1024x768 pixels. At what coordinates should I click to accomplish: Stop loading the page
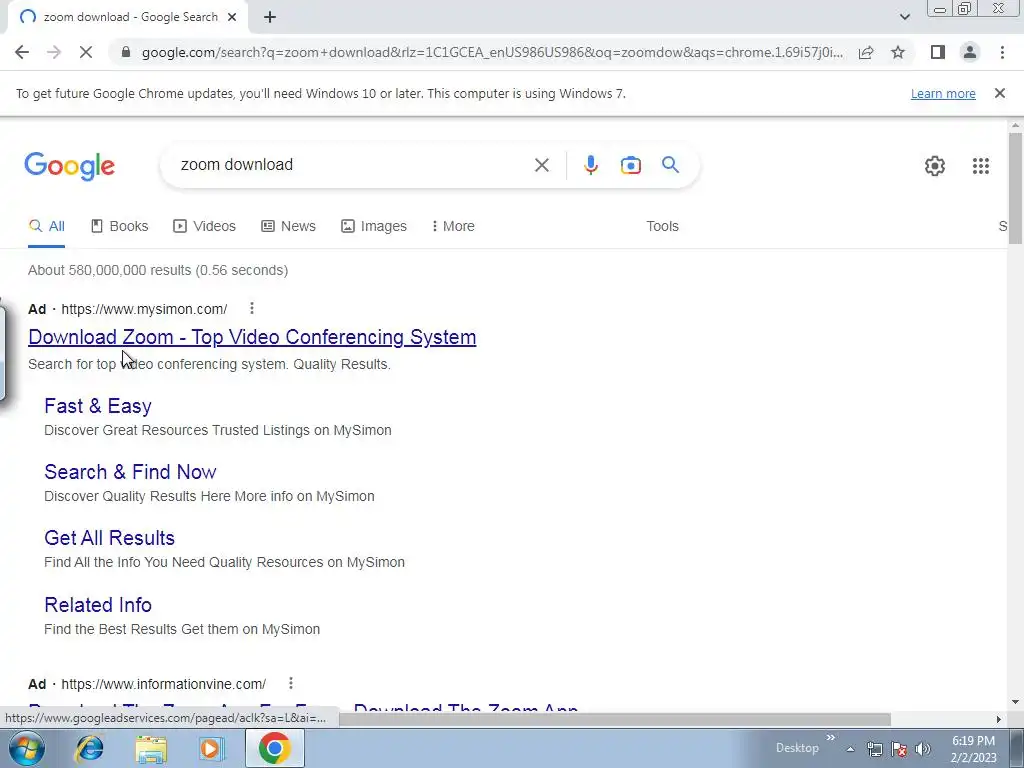click(x=86, y=52)
